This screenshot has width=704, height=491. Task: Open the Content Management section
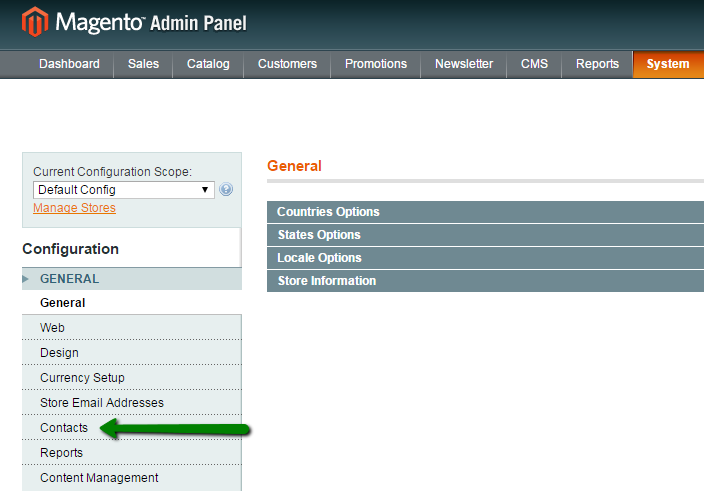tap(132, 478)
